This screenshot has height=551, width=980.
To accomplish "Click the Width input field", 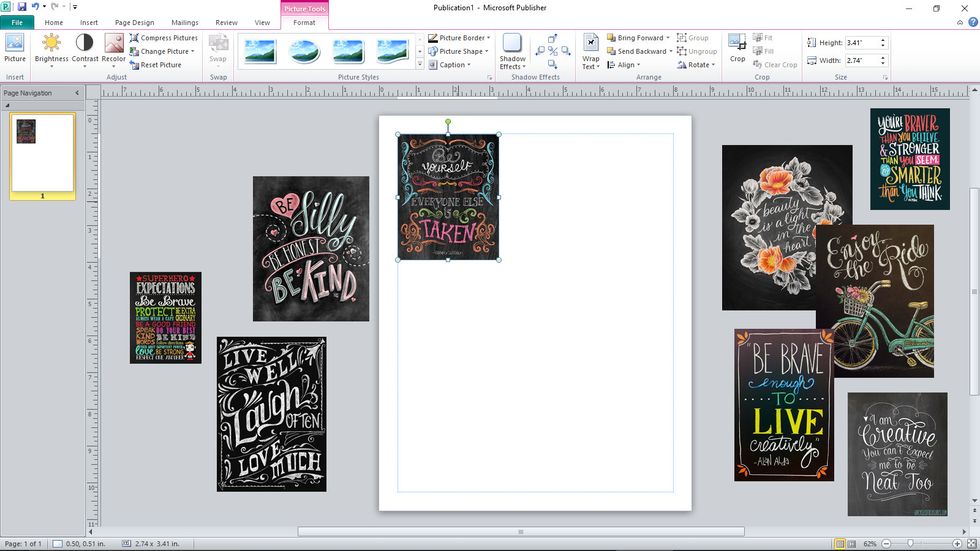I will point(861,61).
